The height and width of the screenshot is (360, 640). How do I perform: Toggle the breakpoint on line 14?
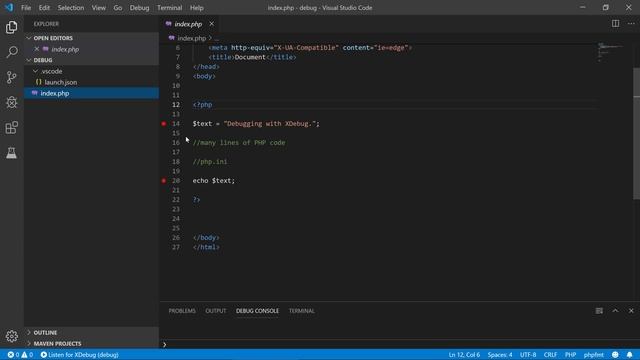coord(164,124)
